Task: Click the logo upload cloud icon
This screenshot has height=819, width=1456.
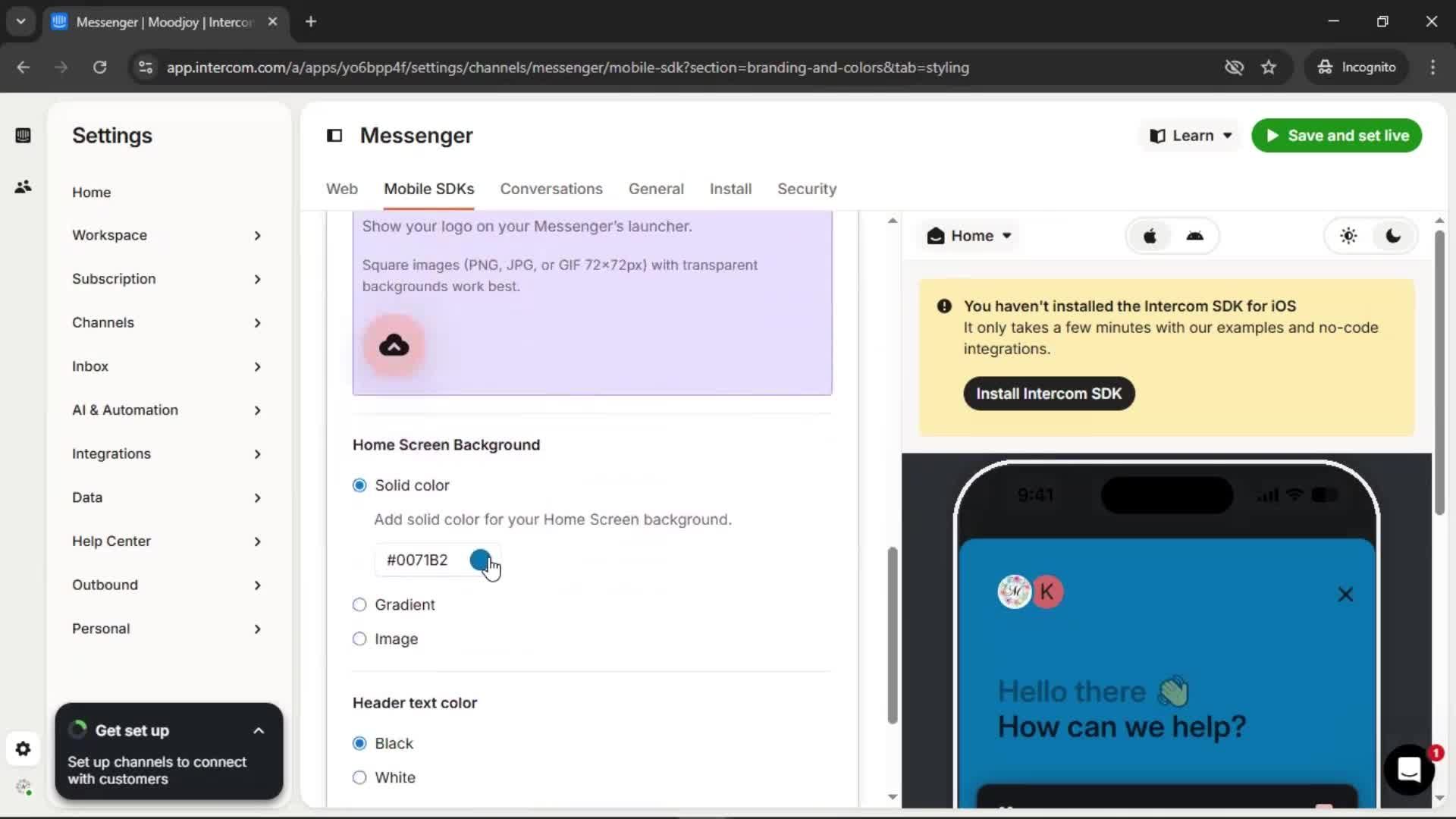Action: click(394, 346)
